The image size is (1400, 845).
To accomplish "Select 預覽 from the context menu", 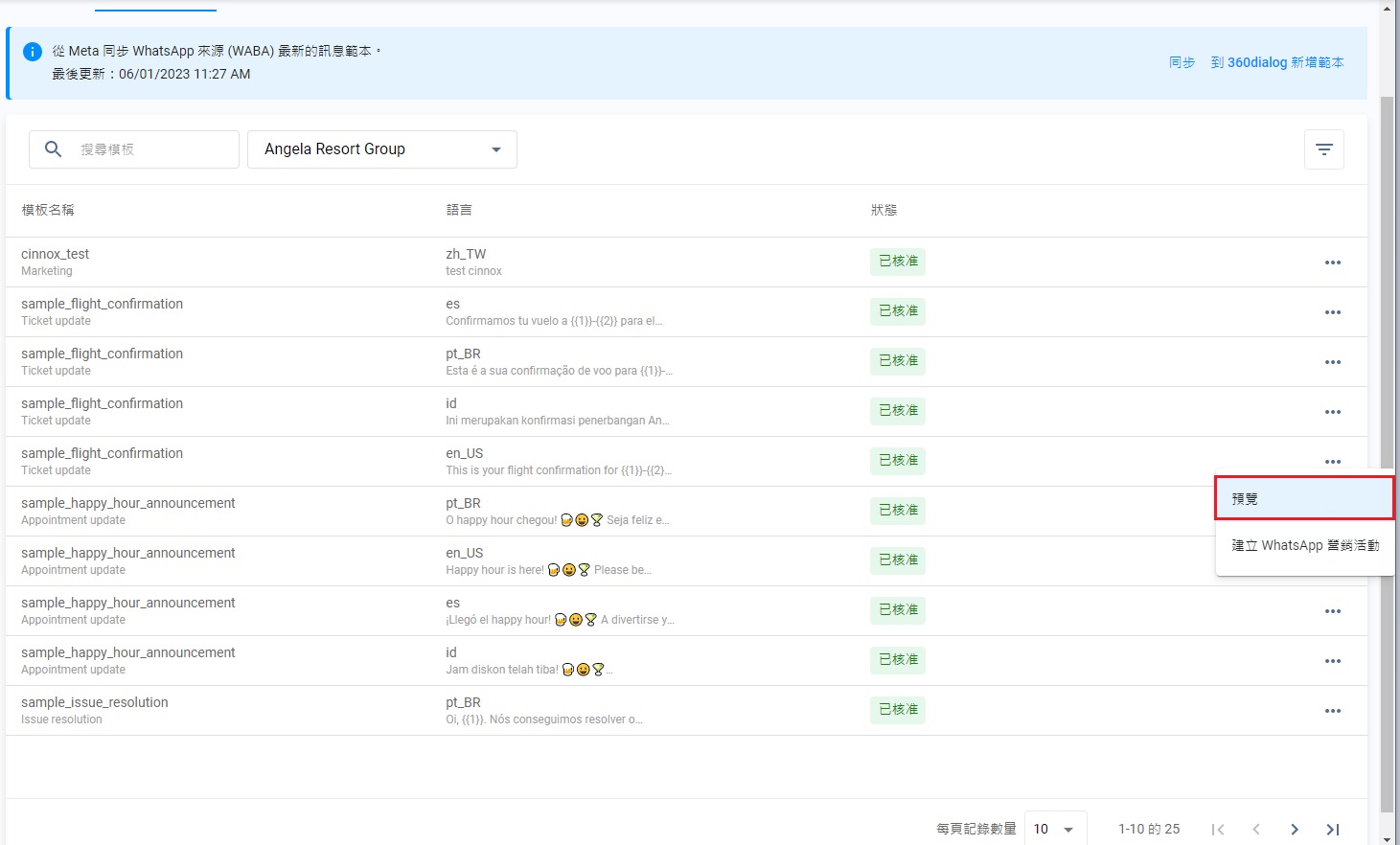I will point(1303,499).
